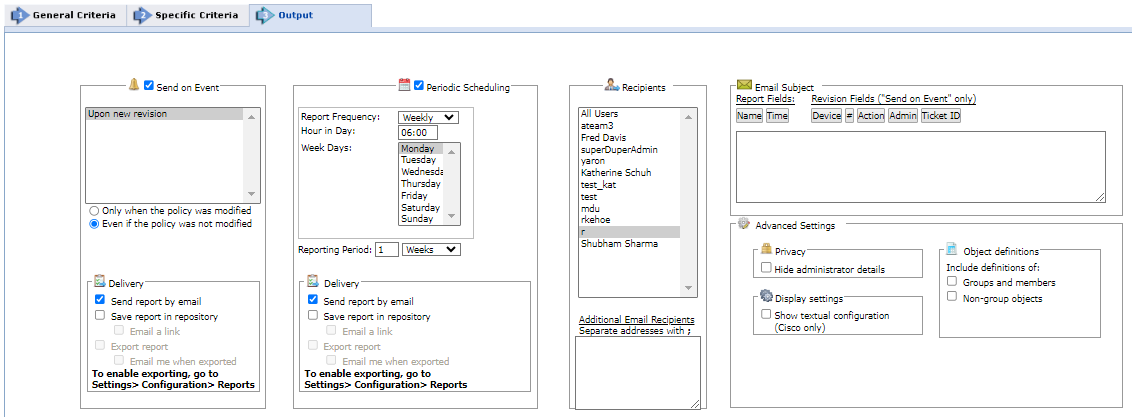Enable Hide administrator details checkbox
Screen dimensions: 1132x417
coord(766,268)
